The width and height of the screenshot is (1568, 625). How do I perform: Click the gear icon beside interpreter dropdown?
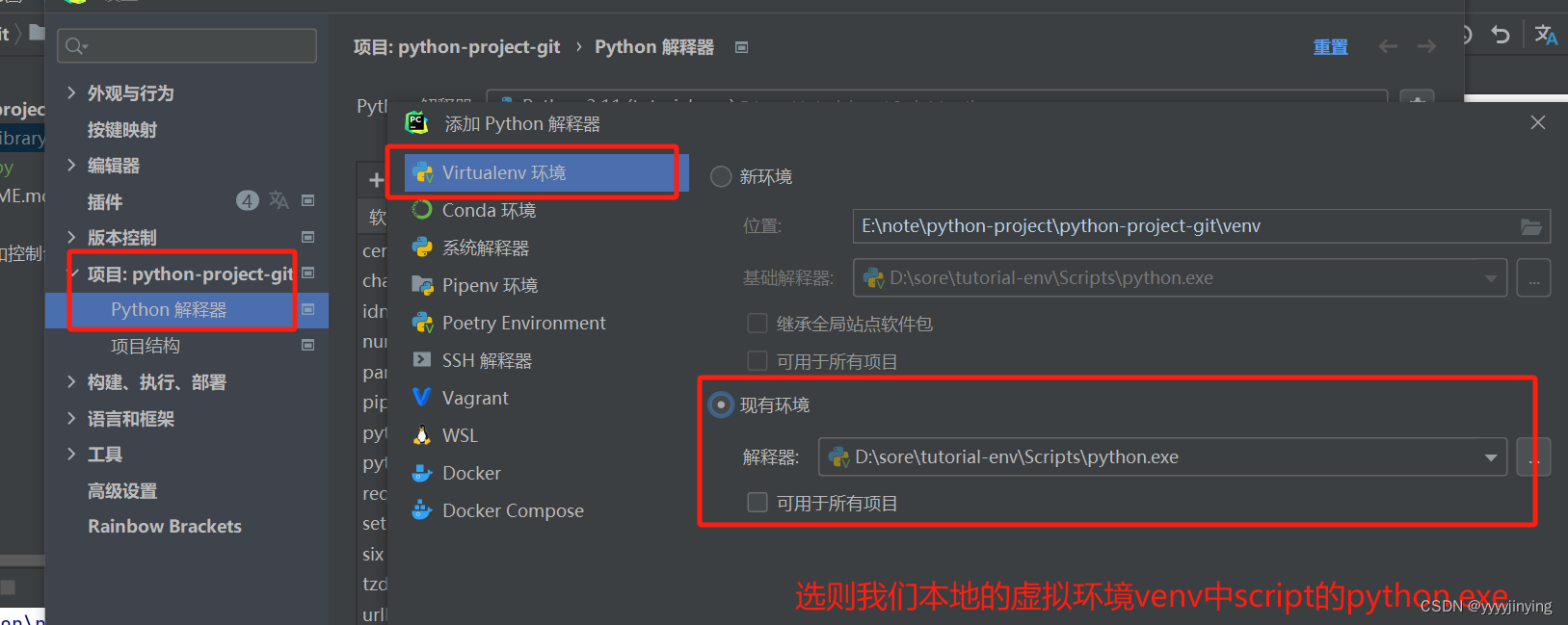click(1417, 98)
